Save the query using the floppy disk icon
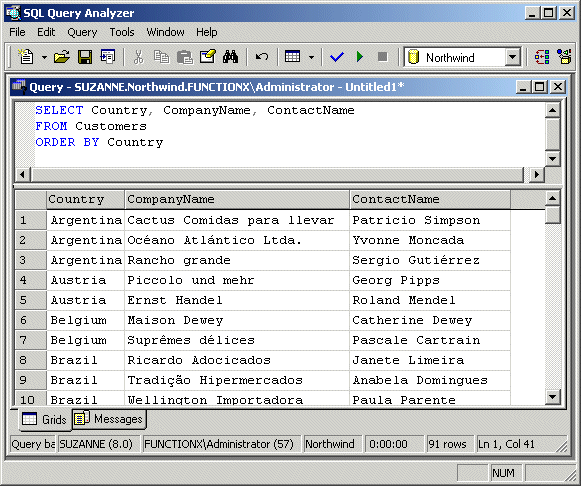Screen dimensions: 581x486 [85, 57]
